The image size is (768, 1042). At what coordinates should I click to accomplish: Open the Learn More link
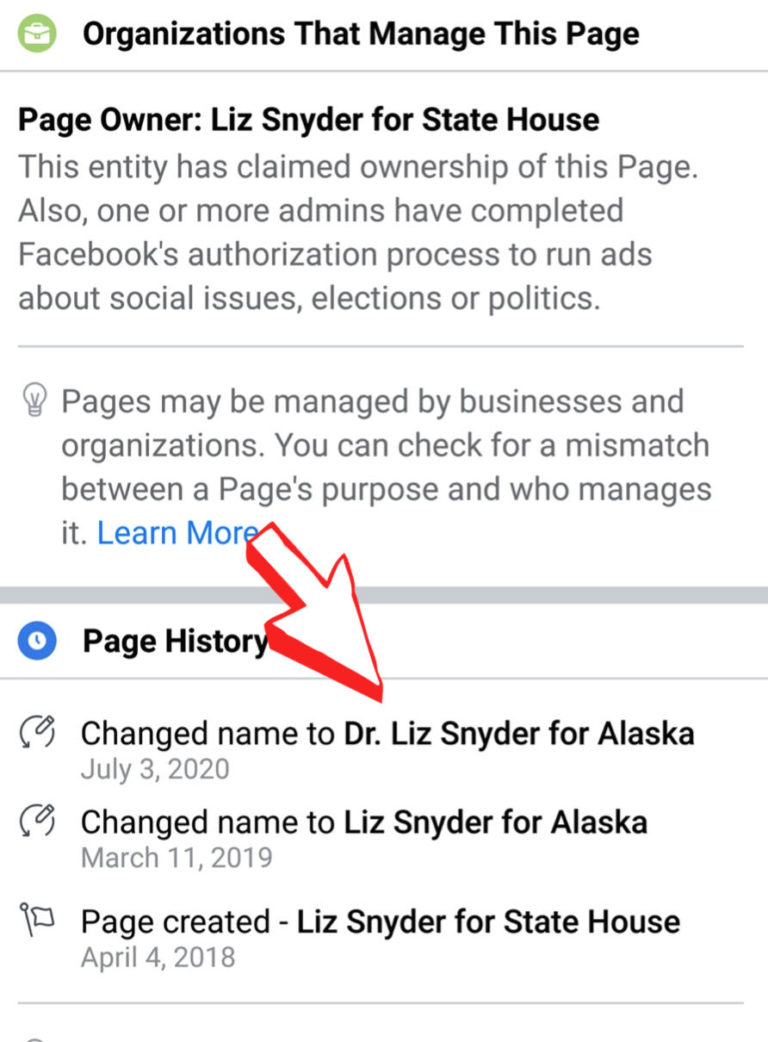pyautogui.click(x=176, y=532)
